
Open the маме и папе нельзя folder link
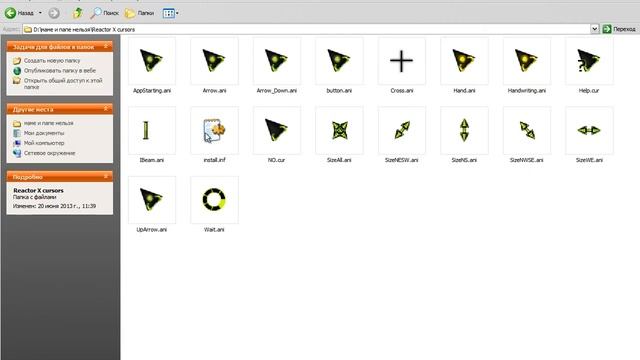(x=49, y=123)
